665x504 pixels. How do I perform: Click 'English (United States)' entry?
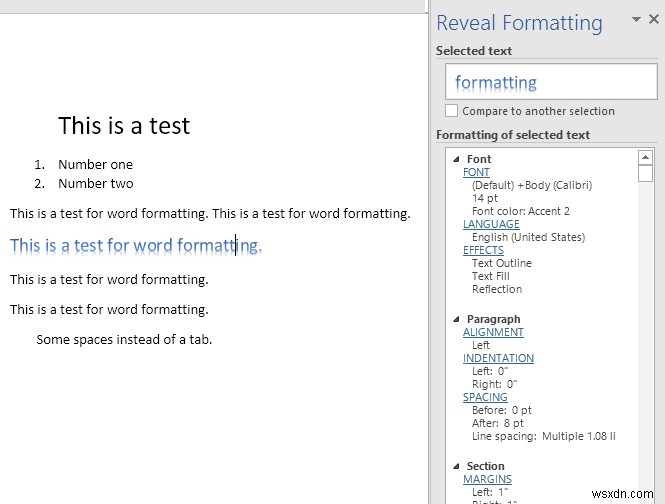[x=528, y=237]
